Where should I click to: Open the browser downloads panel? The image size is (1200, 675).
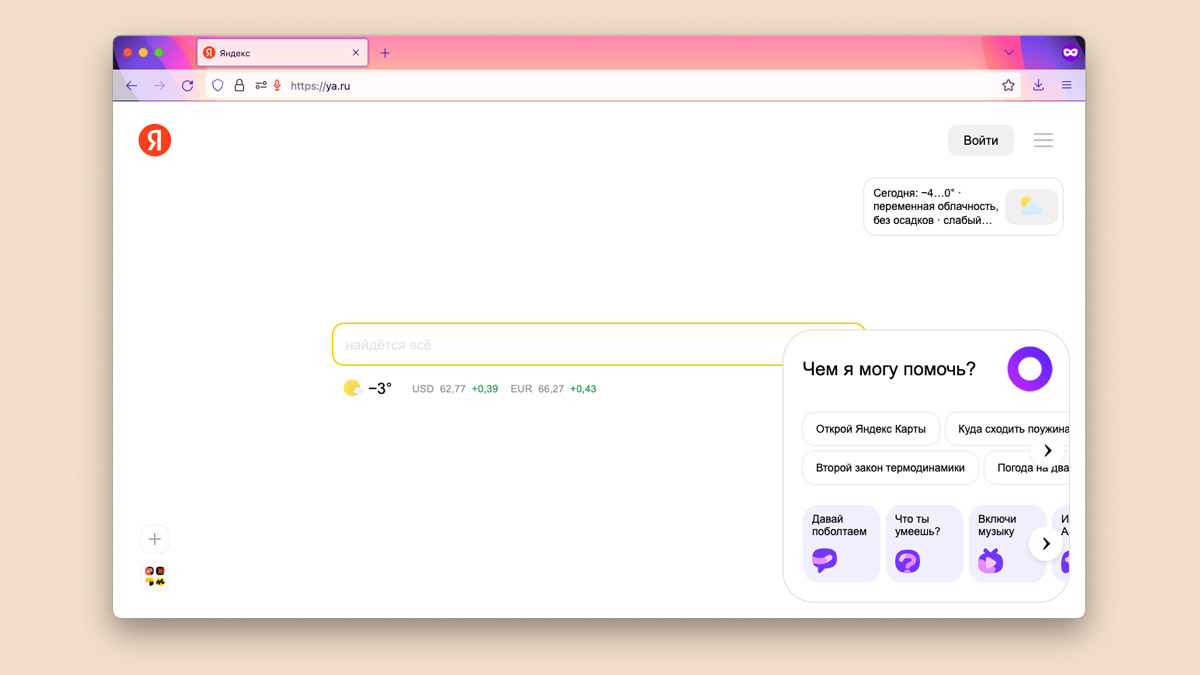pos(1038,86)
